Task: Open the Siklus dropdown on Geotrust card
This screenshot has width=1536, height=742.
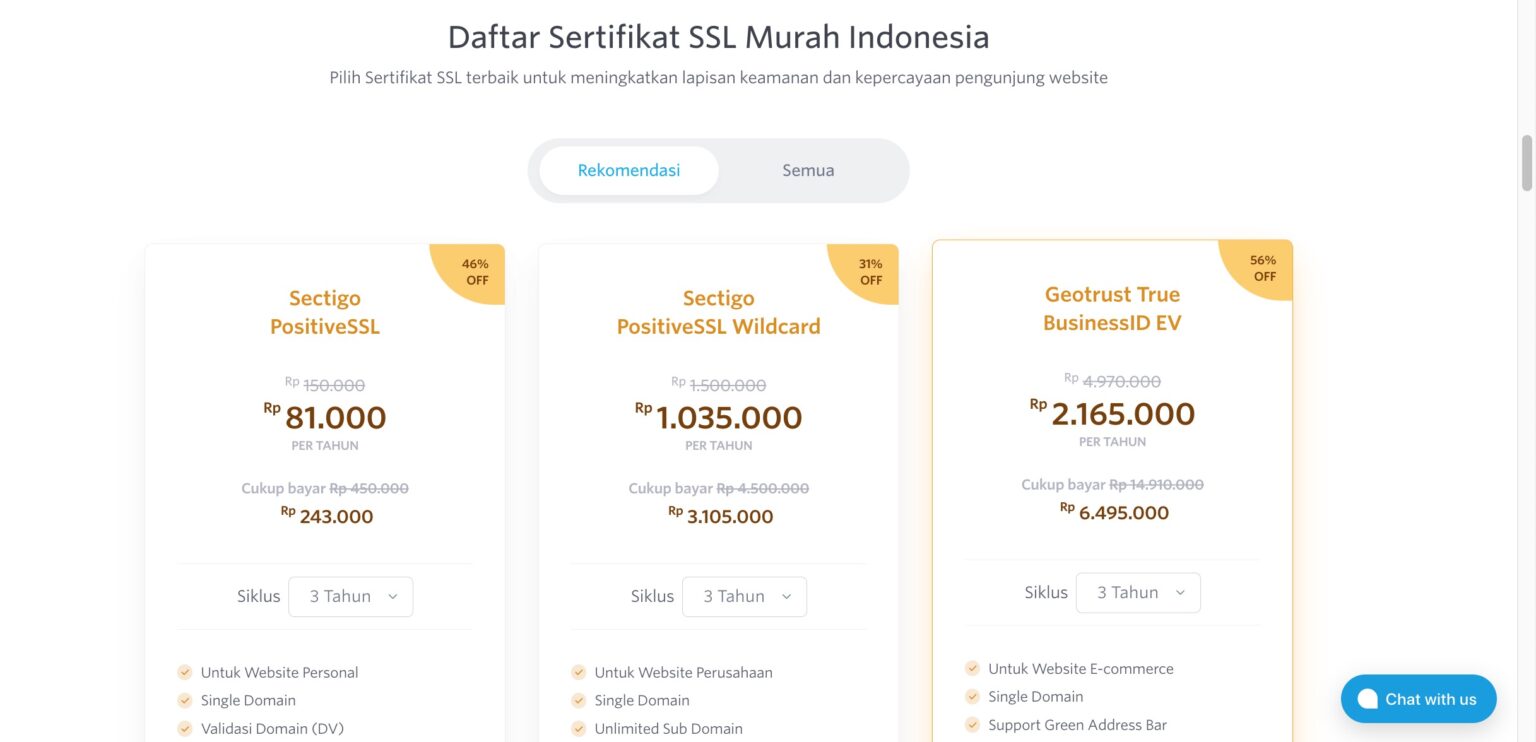Action: pos(1138,592)
